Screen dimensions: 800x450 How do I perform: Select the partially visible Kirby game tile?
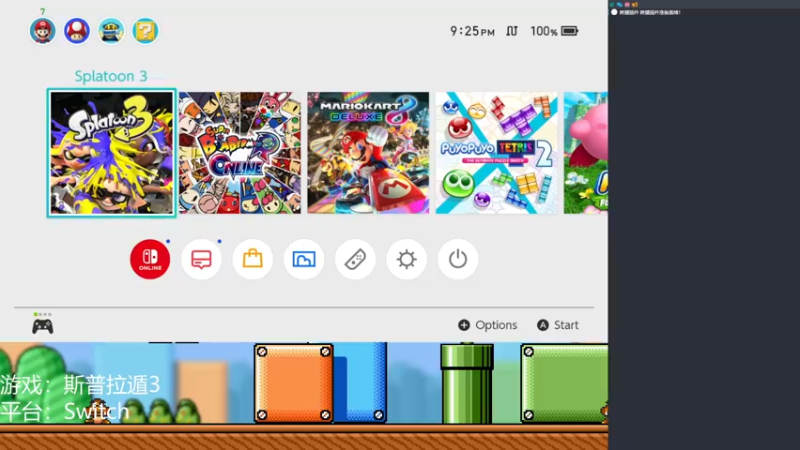point(586,153)
